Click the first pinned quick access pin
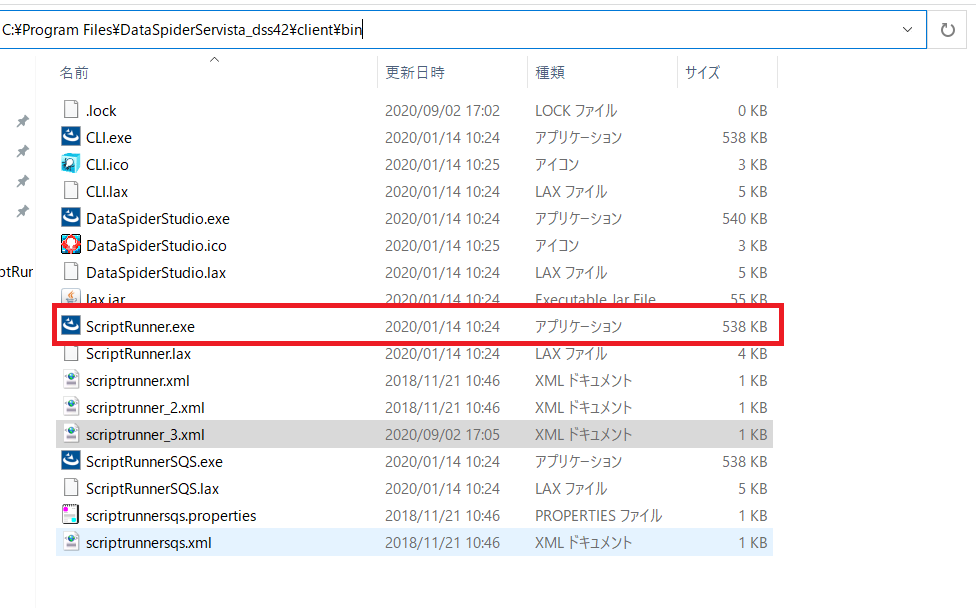The height and width of the screenshot is (608, 976). 22,121
